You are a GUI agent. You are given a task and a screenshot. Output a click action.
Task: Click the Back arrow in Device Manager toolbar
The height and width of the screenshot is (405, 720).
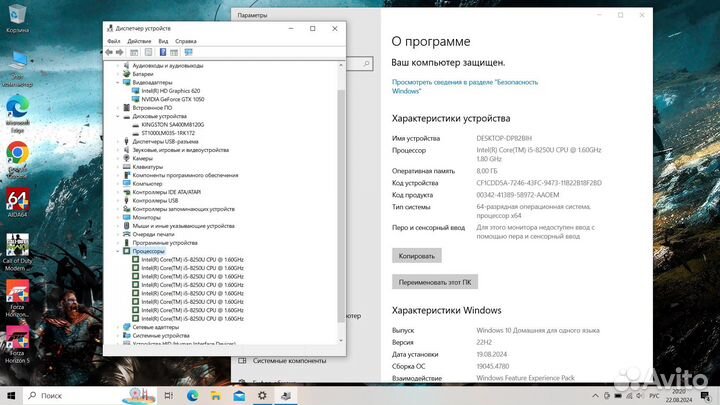pyautogui.click(x=109, y=52)
